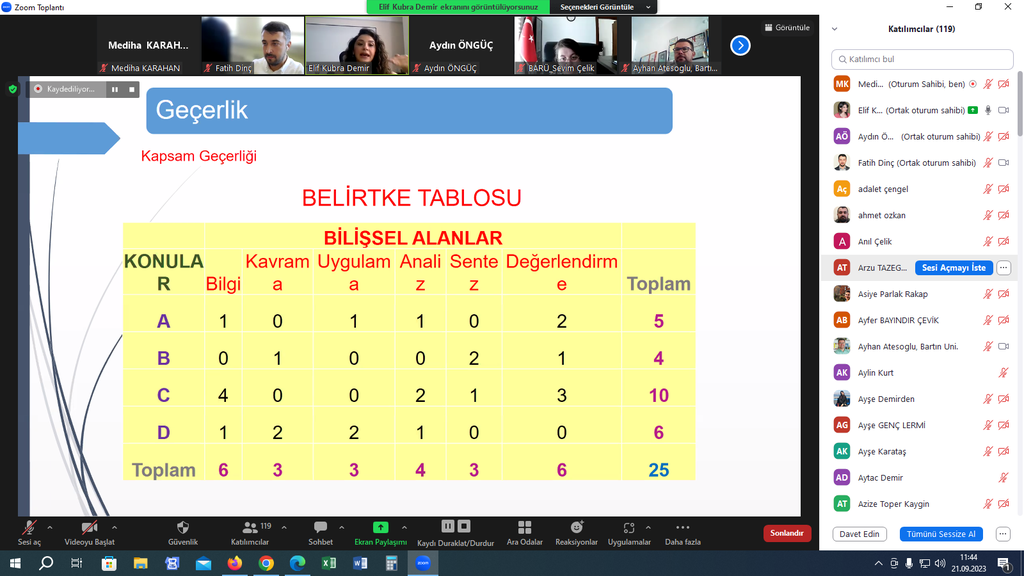Click the Katılımcılar participants icon in toolbar
Screen dimensions: 1024x576
249,528
